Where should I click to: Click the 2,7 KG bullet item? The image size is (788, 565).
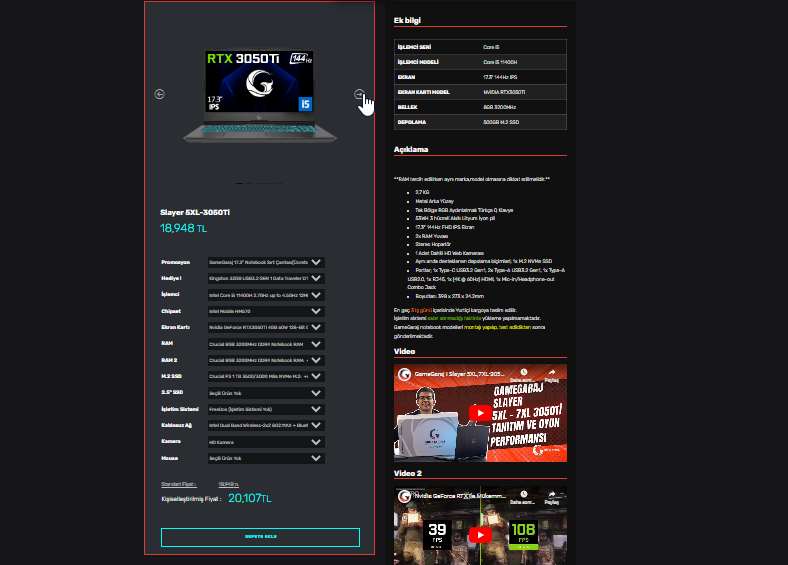[422, 192]
